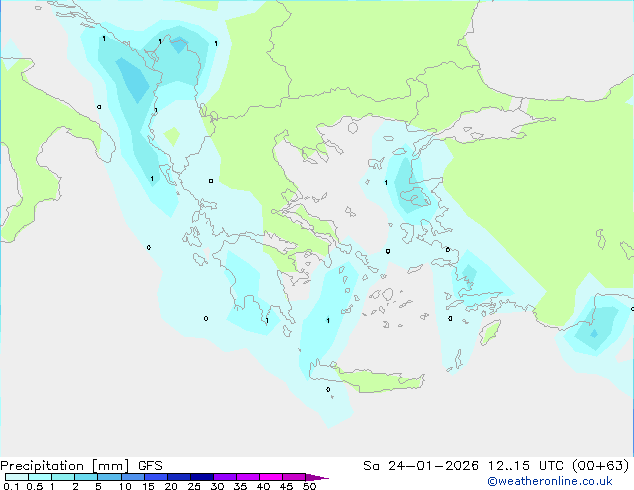Viewport: 634px width, 490px height.
Task: Click the '12..15 UTC' time text
Action: point(526,466)
